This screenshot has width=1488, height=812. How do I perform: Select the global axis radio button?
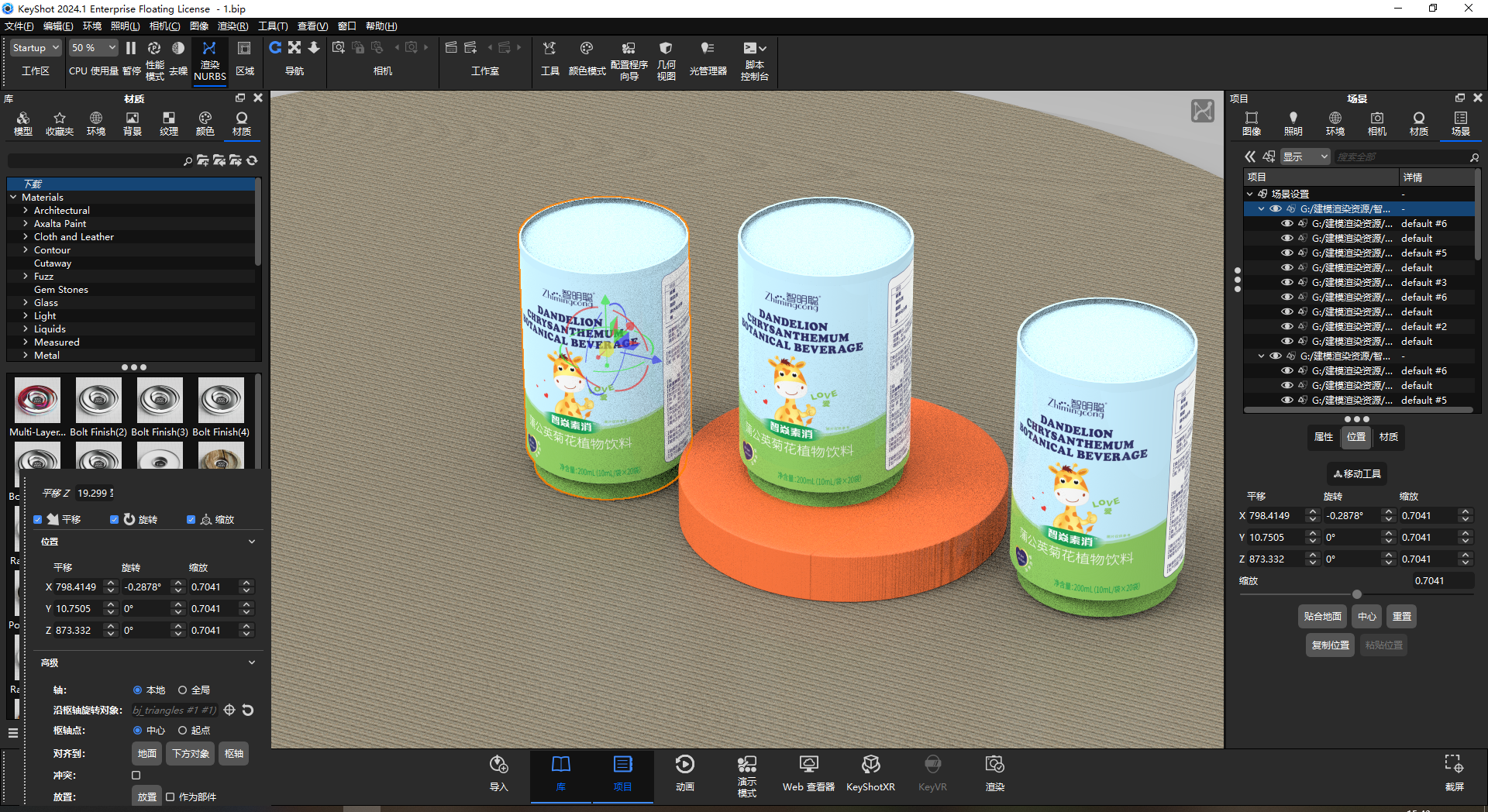[183, 690]
